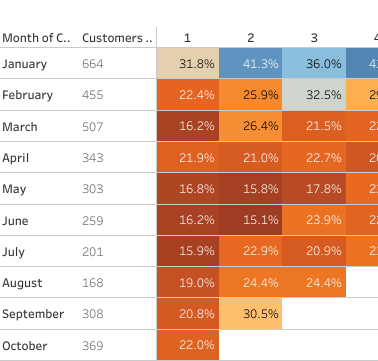The image size is (378, 361).
Task: Select the June 15.1% dark cell
Action: click(251, 220)
